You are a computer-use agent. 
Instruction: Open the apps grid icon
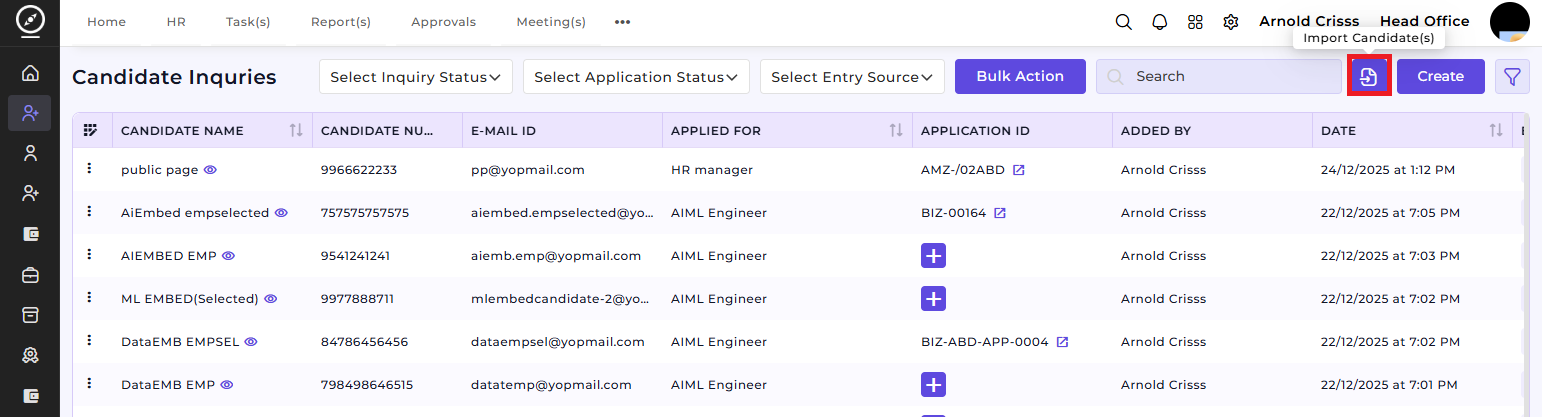pos(1195,22)
